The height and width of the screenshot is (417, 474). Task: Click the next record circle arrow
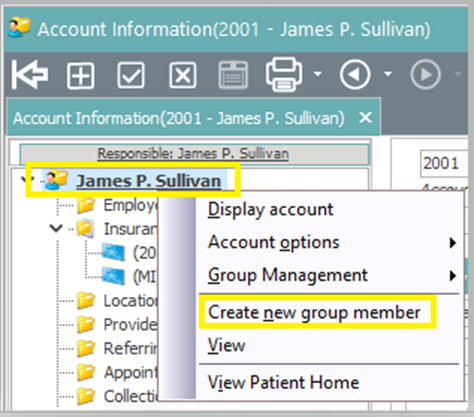(426, 75)
